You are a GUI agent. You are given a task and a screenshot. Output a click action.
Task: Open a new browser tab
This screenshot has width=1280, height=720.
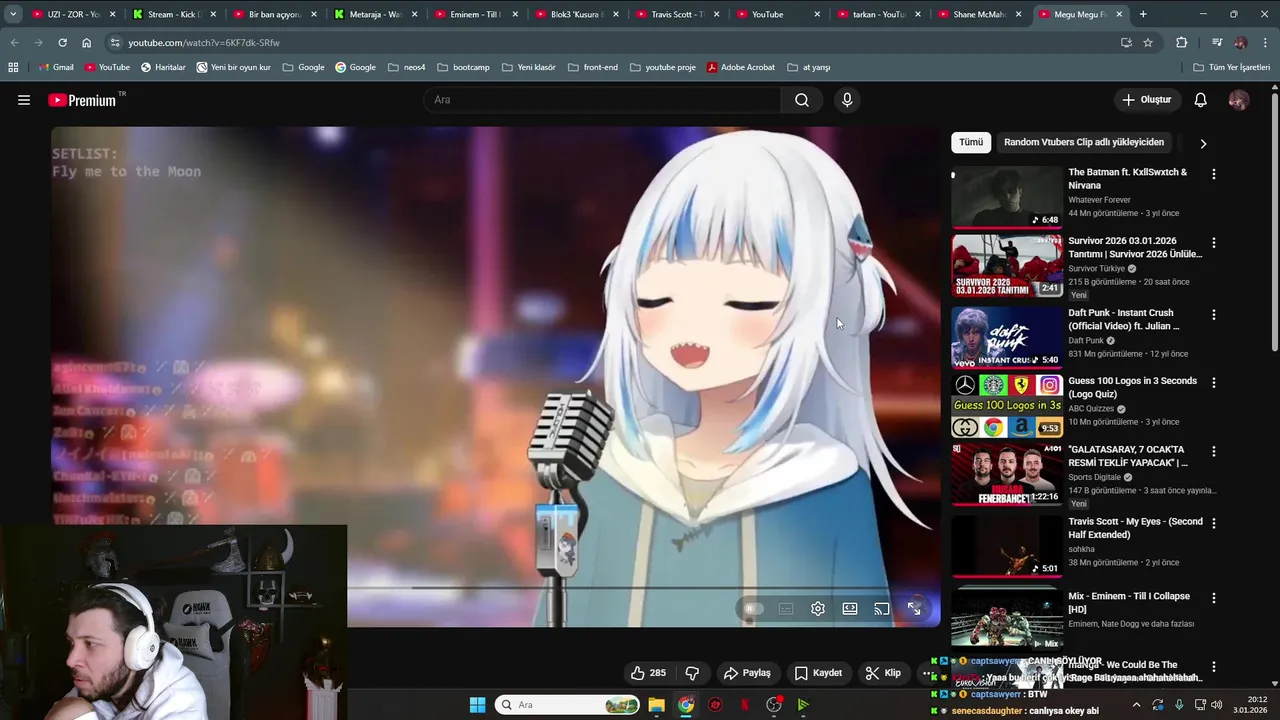(1143, 14)
